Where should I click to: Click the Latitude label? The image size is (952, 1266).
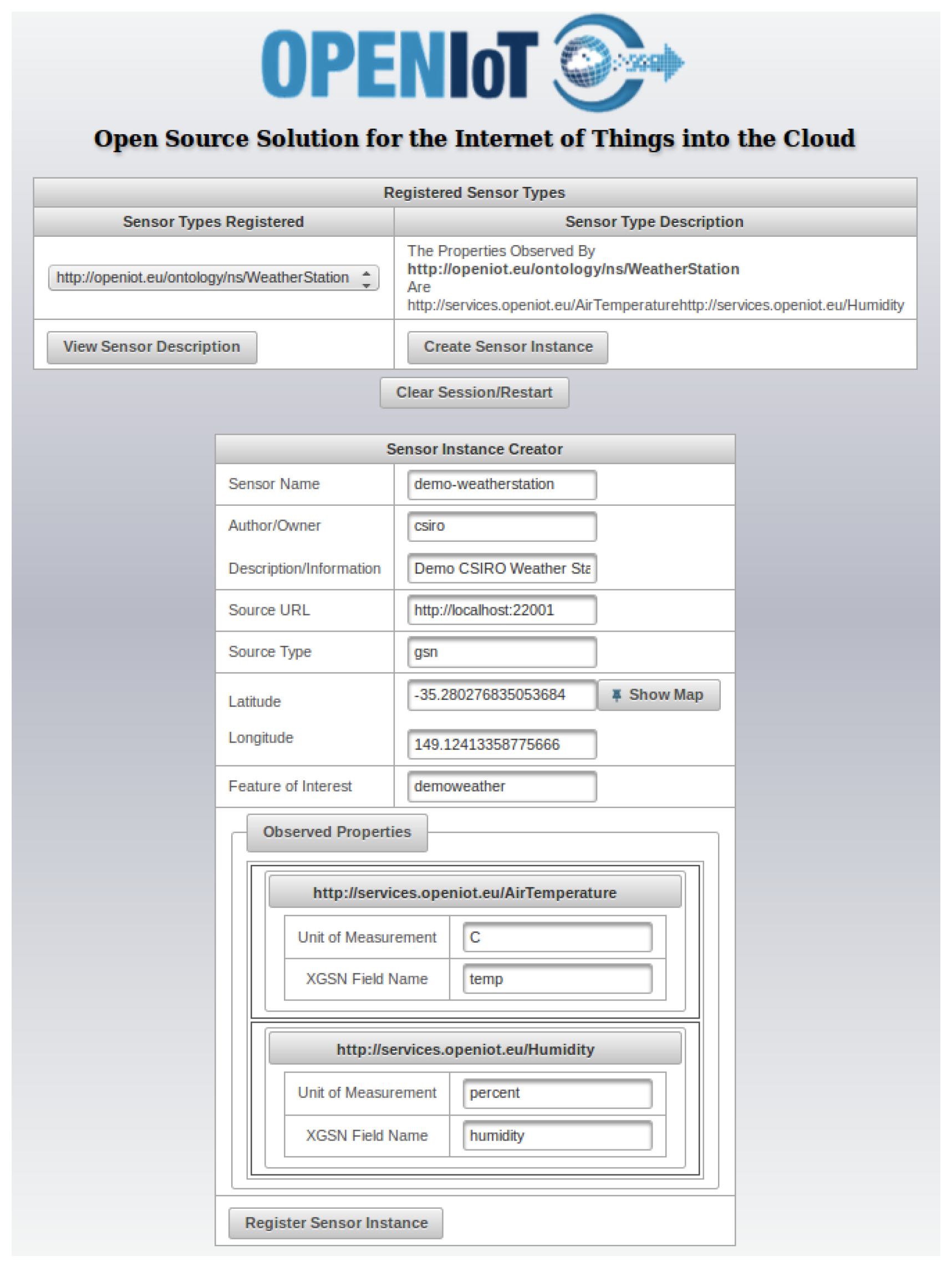coord(254,701)
